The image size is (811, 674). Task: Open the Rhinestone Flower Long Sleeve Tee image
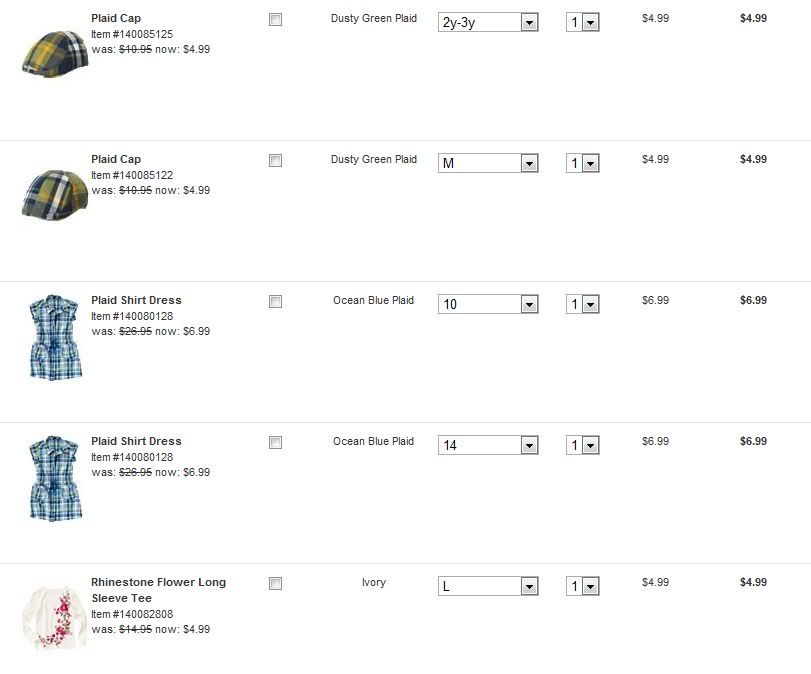[x=54, y=616]
